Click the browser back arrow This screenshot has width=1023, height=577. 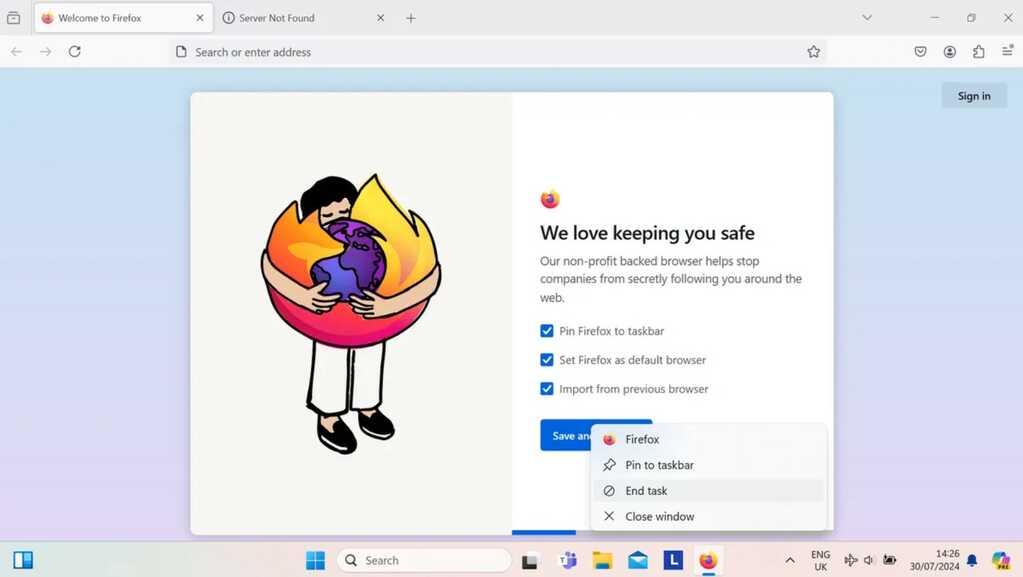[x=16, y=51]
